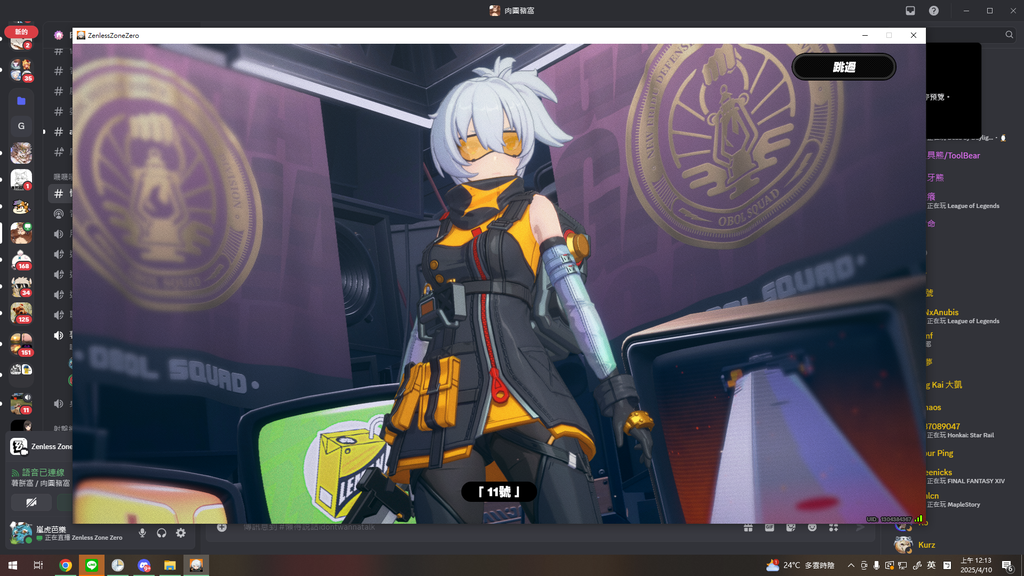Expand the system tray hidden icons chevron
This screenshot has width=1024, height=576.
click(x=850, y=565)
